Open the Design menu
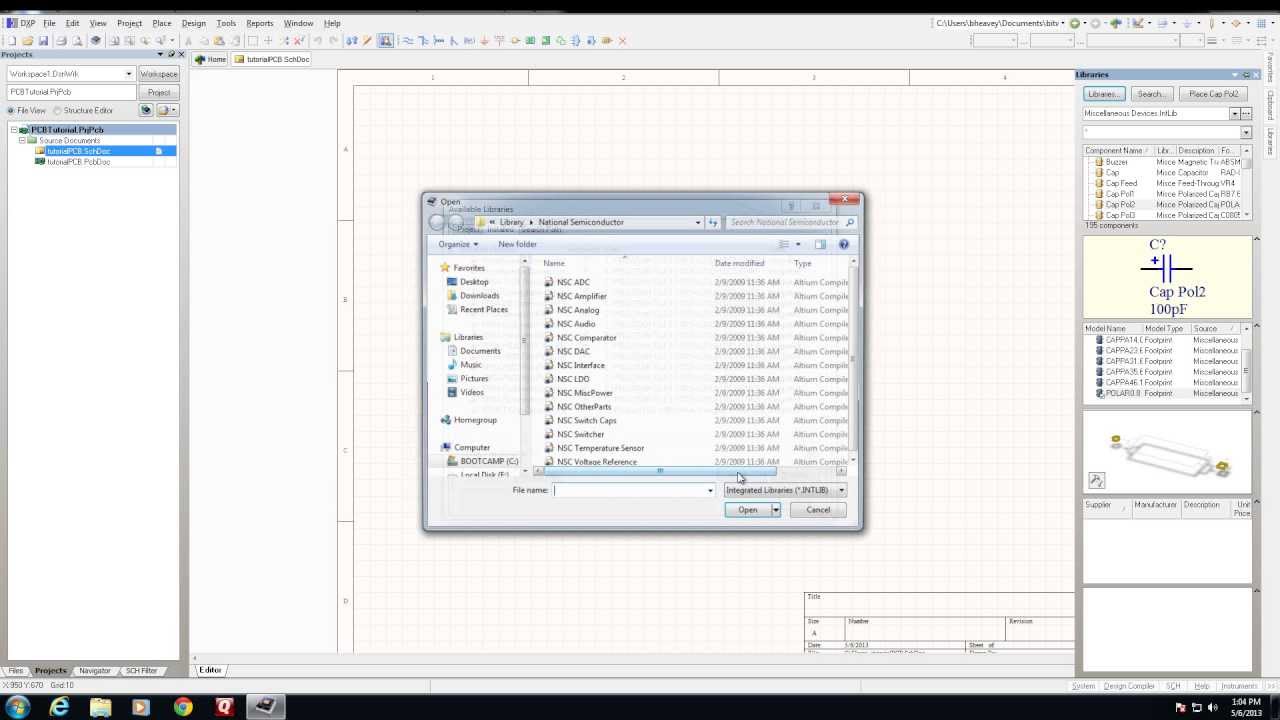The width and height of the screenshot is (1280, 720). [194, 23]
